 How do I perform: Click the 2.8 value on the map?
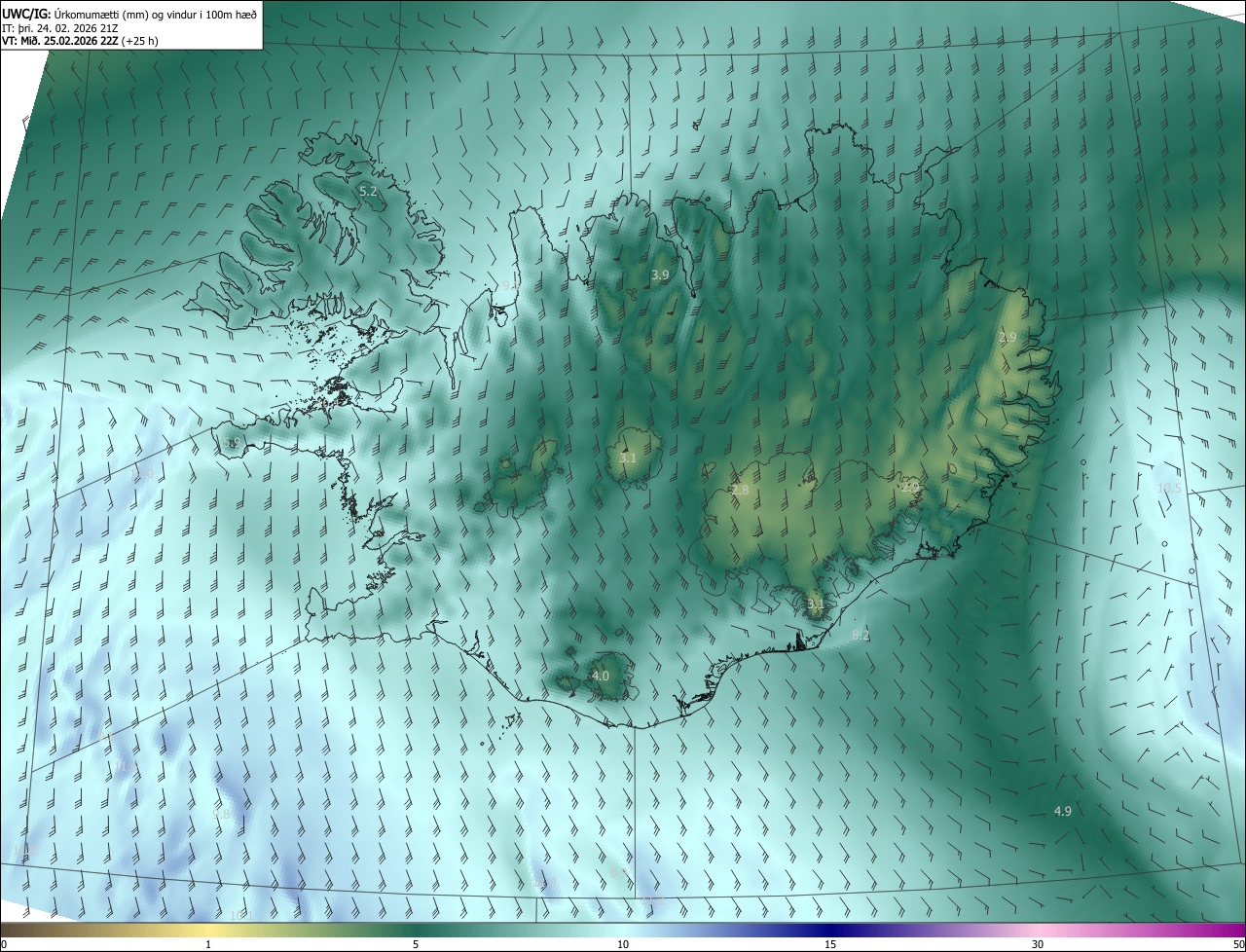pyautogui.click(x=740, y=491)
